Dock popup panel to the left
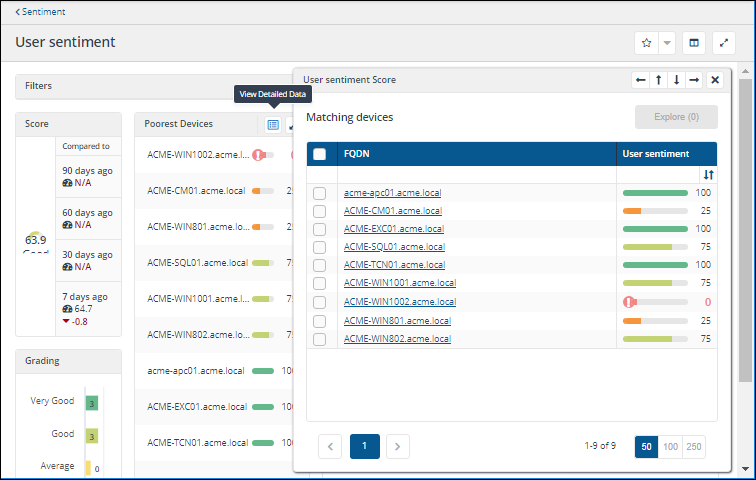756x480 pixels. (x=641, y=80)
